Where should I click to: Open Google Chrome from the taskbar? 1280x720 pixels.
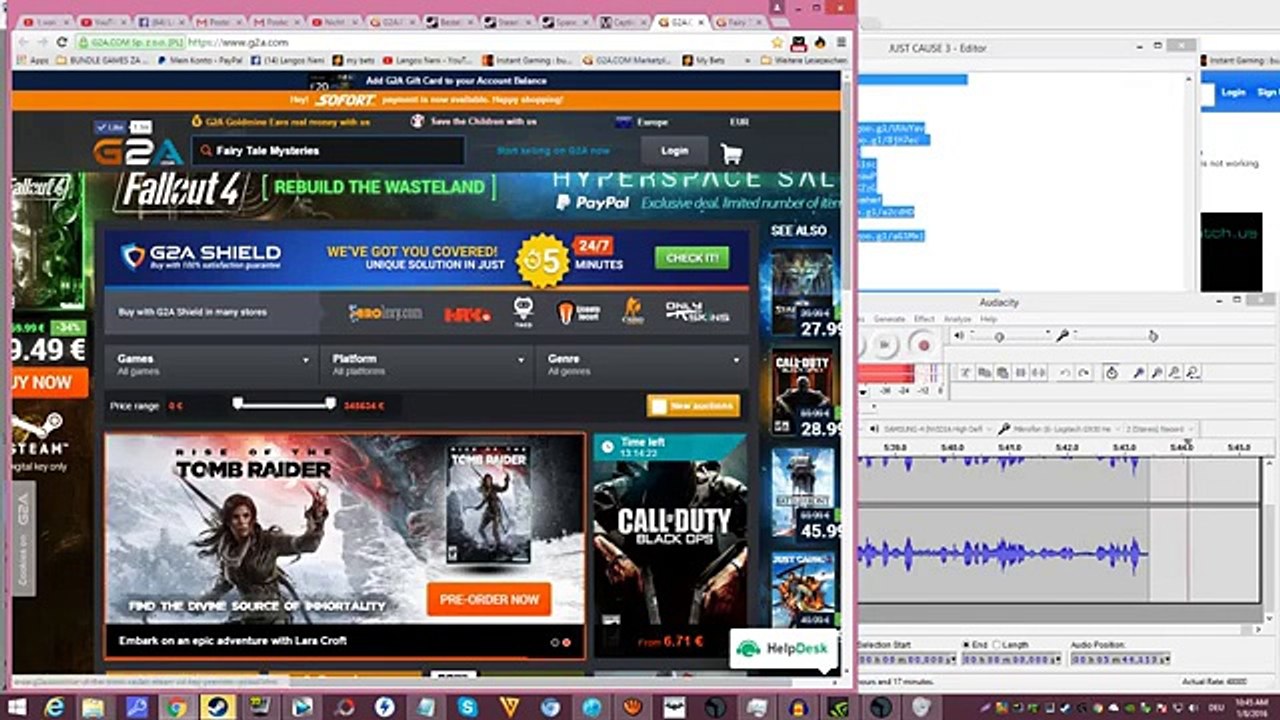177,707
